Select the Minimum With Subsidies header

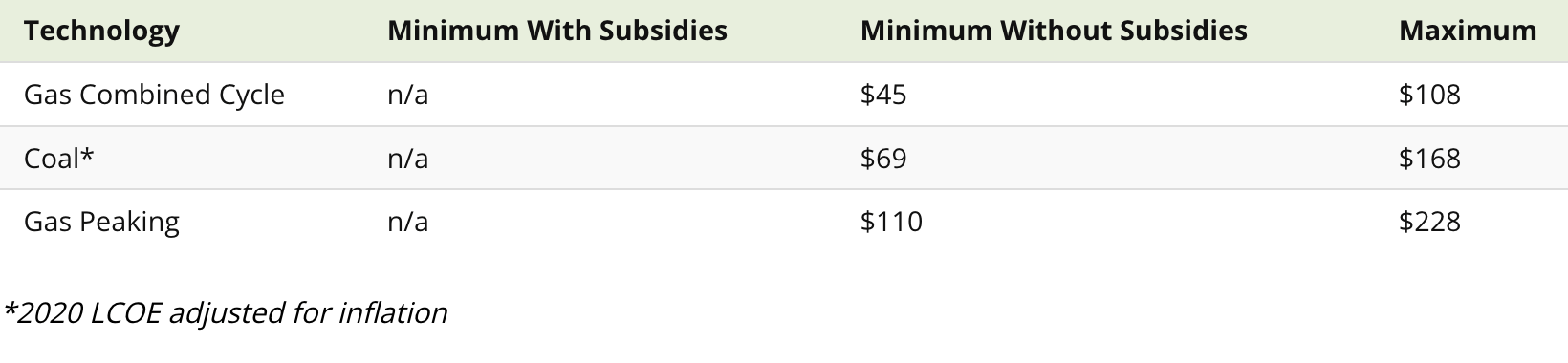[557, 31]
